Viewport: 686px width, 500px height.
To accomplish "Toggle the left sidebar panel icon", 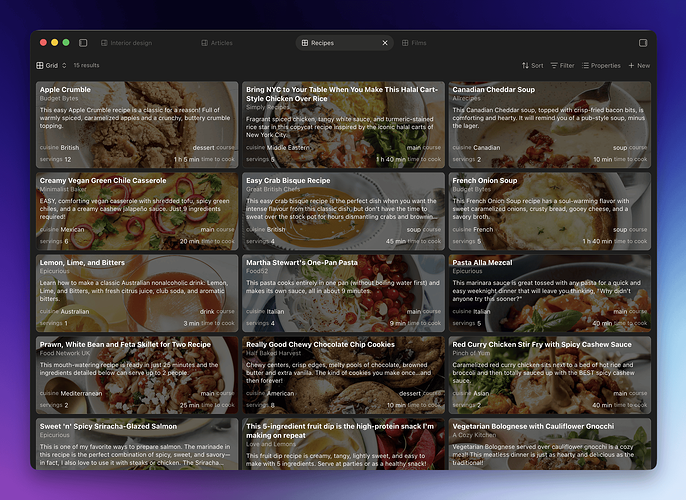I will coord(83,43).
